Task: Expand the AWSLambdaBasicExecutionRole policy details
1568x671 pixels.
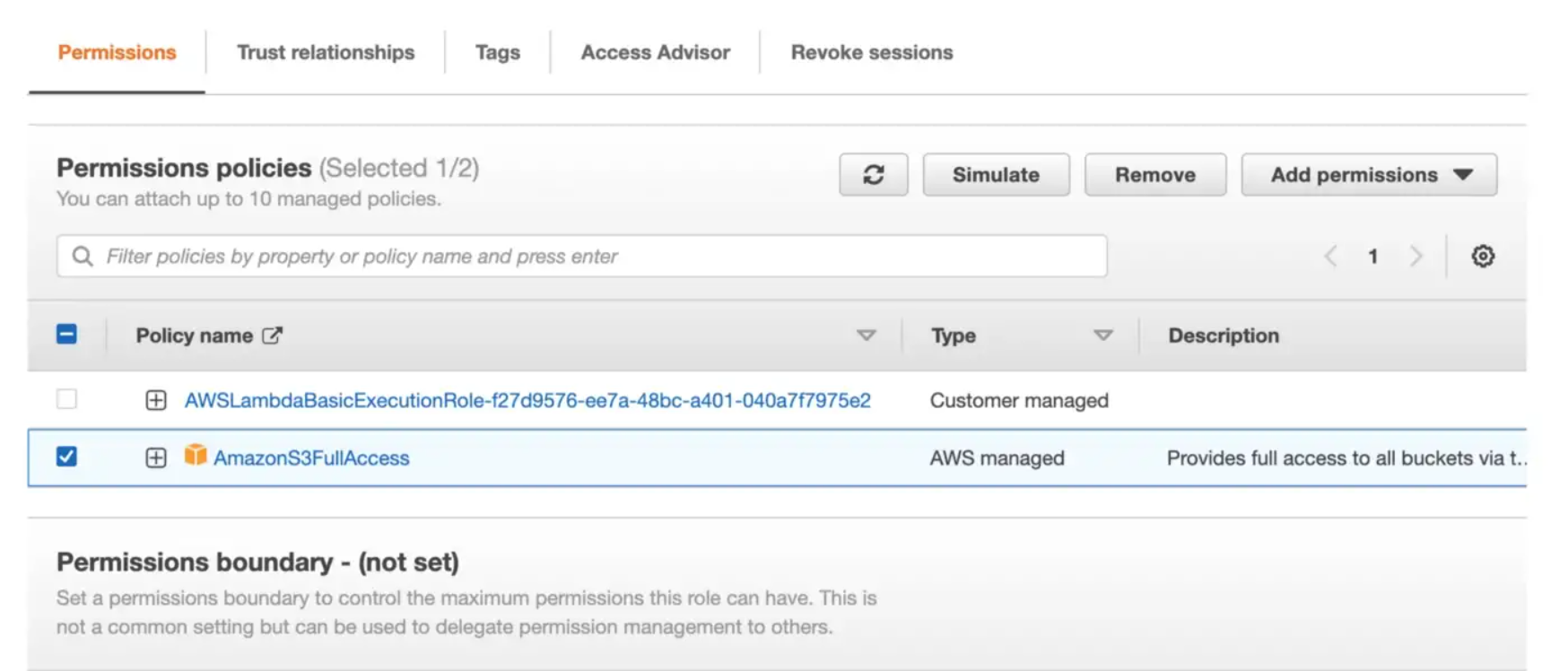Action: (x=155, y=400)
